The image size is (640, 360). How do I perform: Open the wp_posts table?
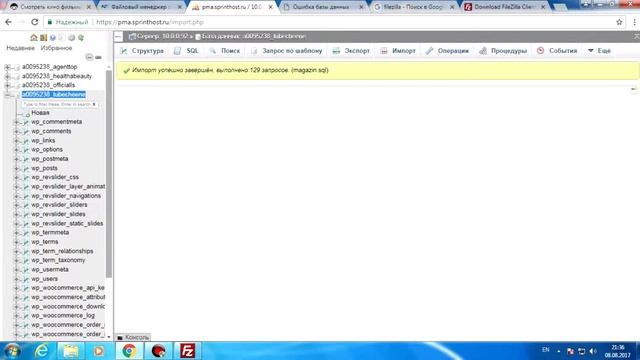tap(44, 168)
